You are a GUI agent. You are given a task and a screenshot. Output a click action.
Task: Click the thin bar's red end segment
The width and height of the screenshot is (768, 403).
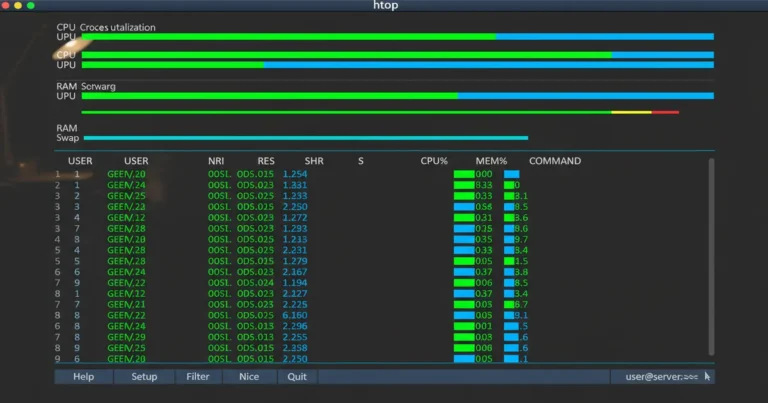[665, 113]
